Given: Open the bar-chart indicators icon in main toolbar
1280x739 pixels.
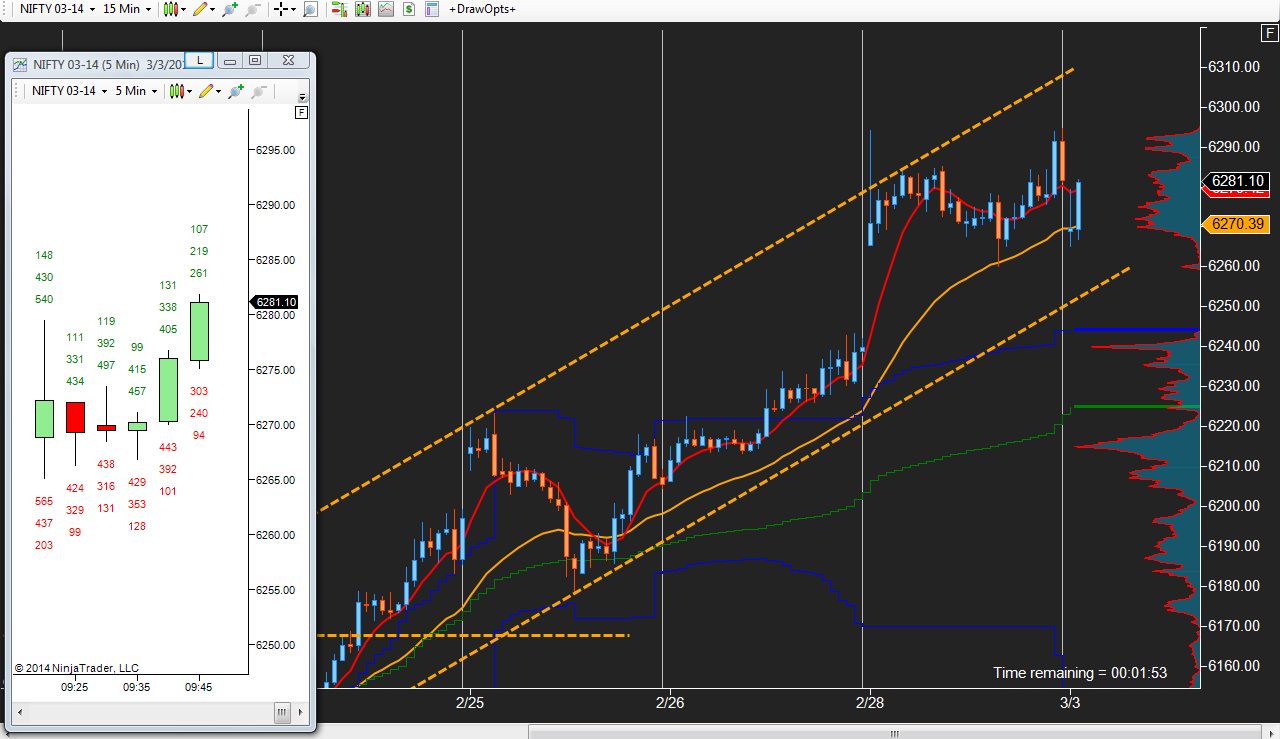Looking at the screenshot, I should click(363, 9).
